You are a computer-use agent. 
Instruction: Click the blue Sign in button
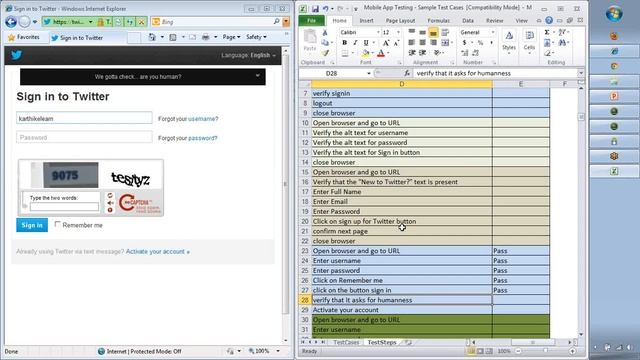point(32,225)
